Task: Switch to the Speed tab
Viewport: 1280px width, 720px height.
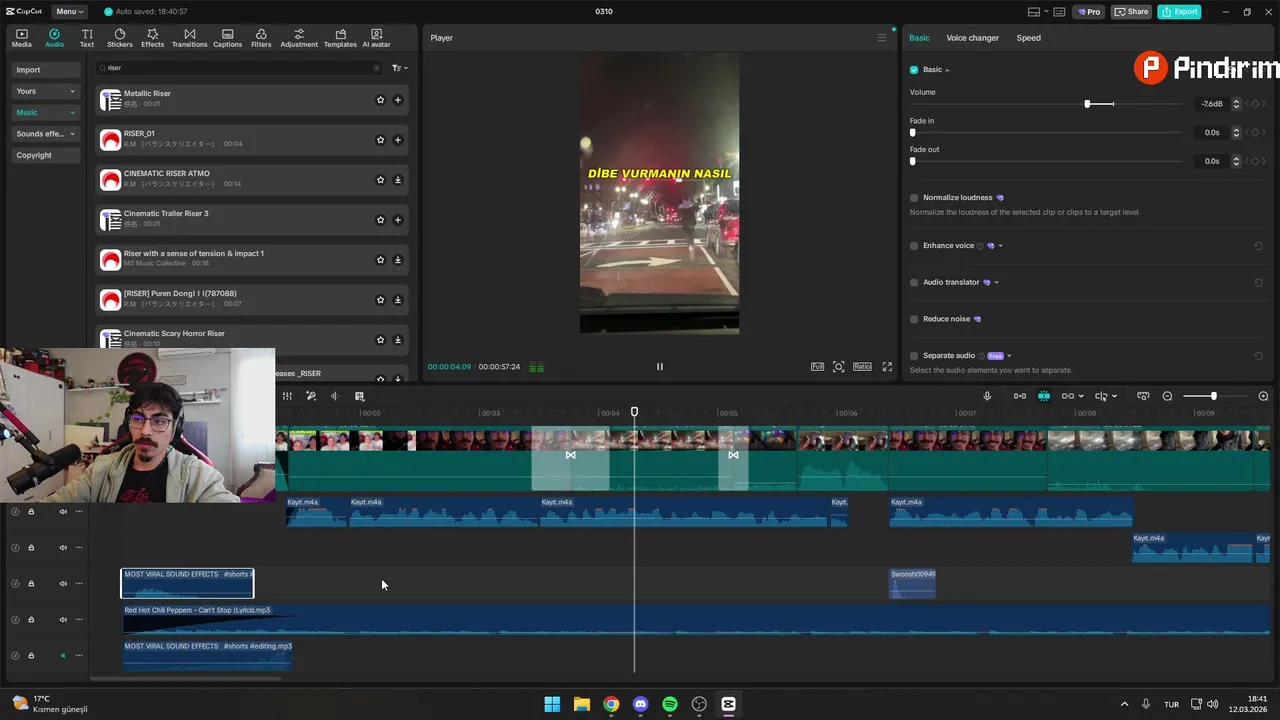Action: point(1028,38)
